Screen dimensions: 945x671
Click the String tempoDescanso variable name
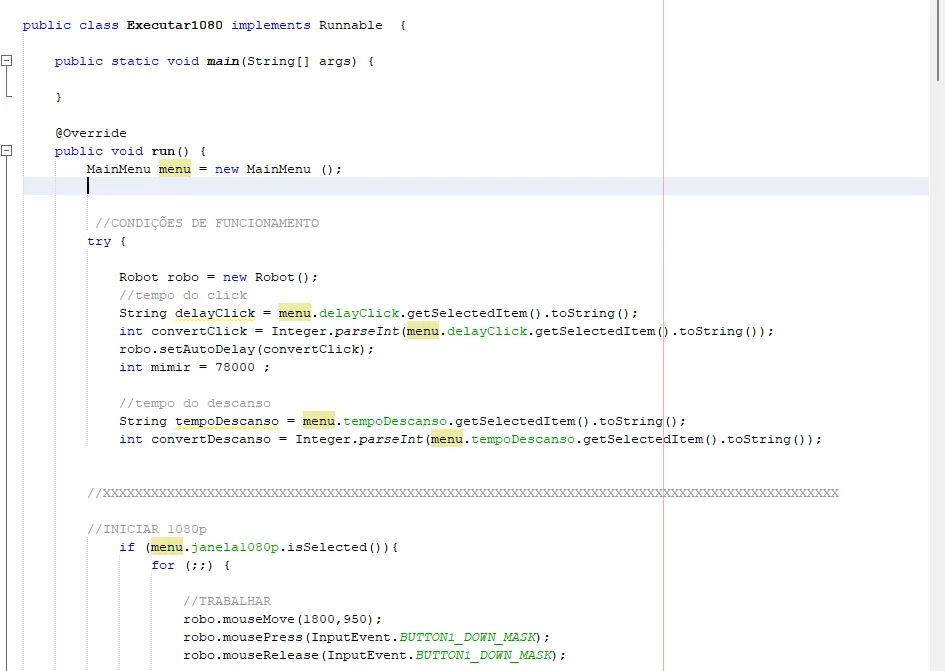[x=227, y=421]
